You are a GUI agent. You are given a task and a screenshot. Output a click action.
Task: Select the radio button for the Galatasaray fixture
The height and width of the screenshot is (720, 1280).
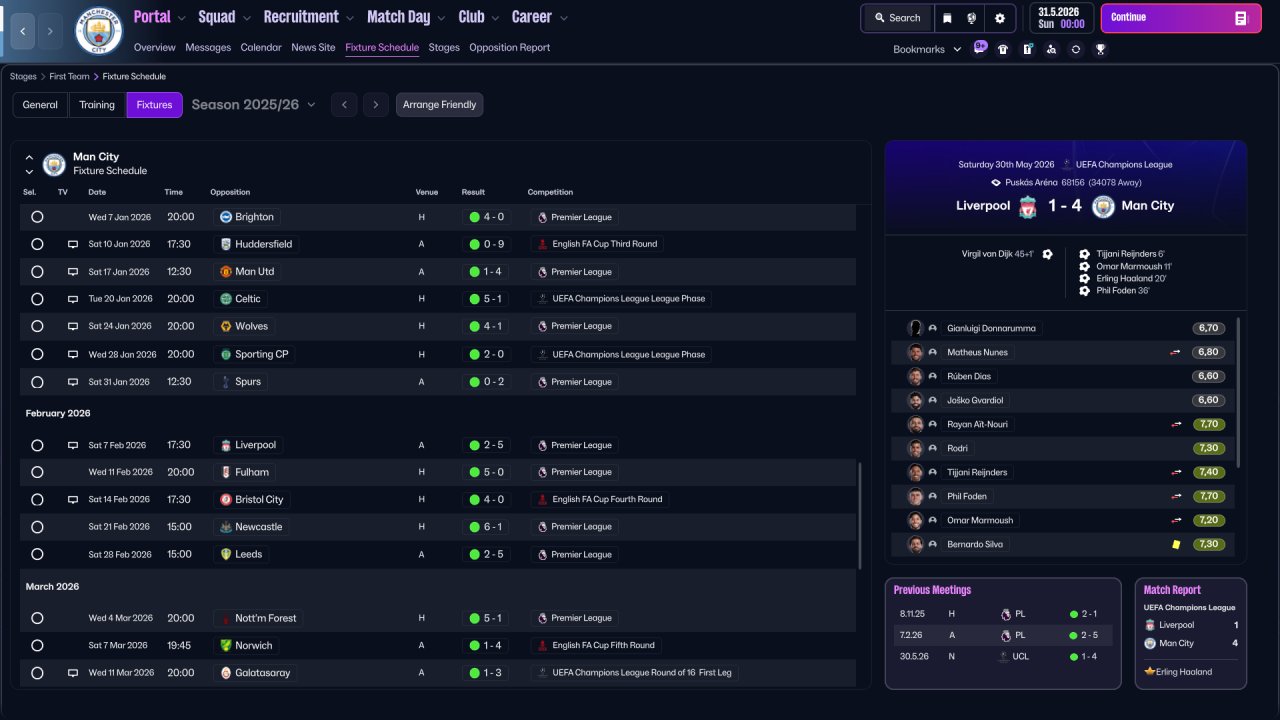[x=37, y=673]
